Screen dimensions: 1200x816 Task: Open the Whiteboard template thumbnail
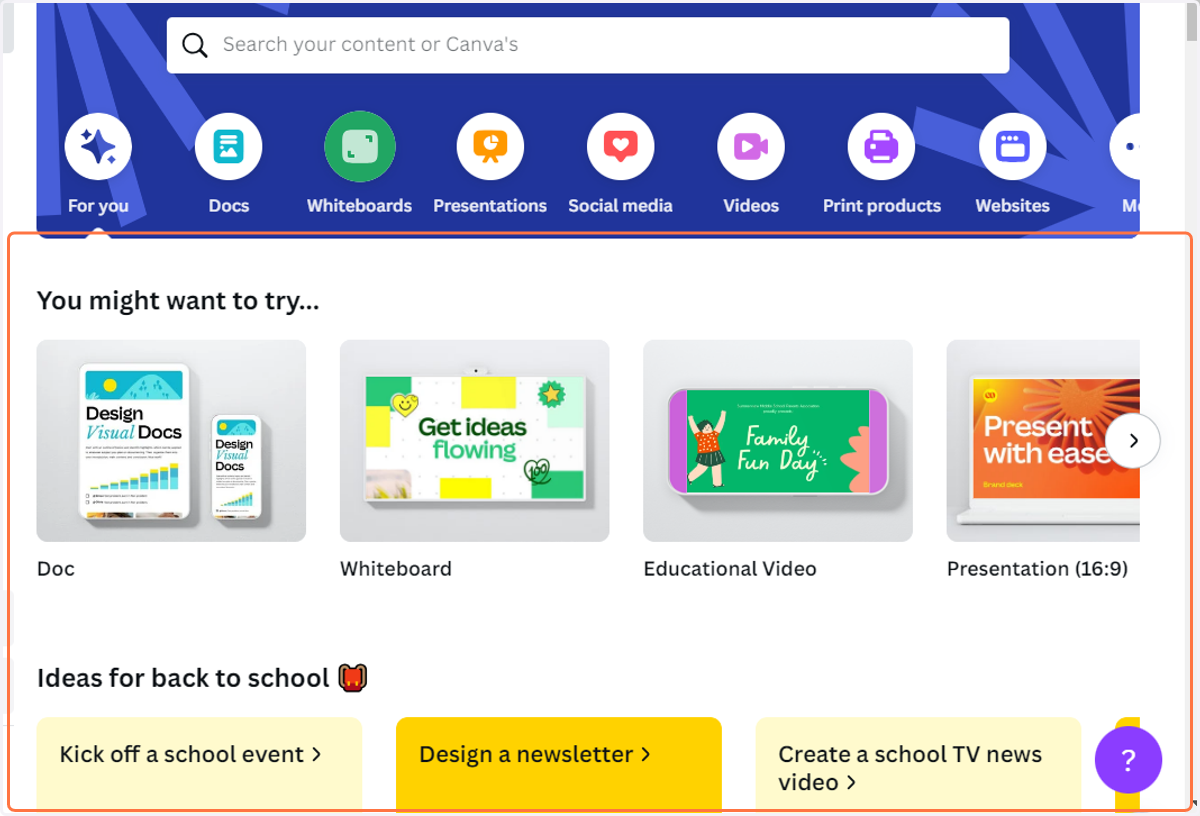(x=474, y=441)
